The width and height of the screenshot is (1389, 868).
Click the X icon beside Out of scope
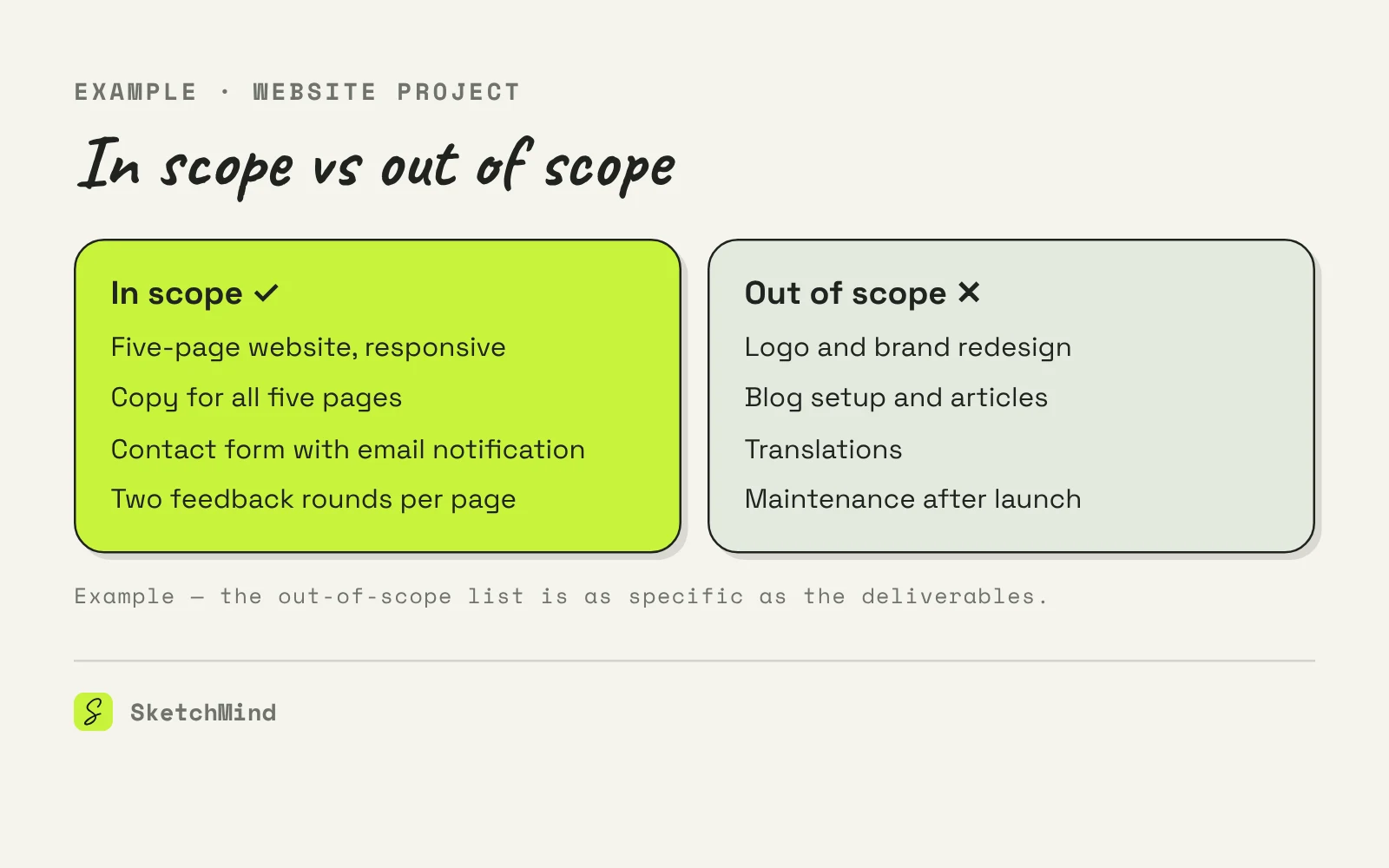pyautogui.click(x=969, y=293)
